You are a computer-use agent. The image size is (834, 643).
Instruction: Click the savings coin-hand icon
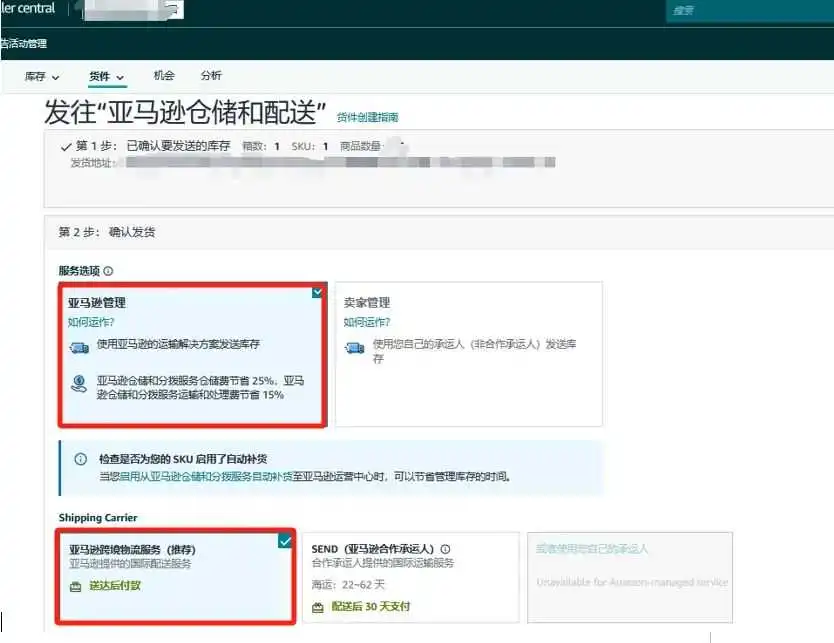(79, 383)
